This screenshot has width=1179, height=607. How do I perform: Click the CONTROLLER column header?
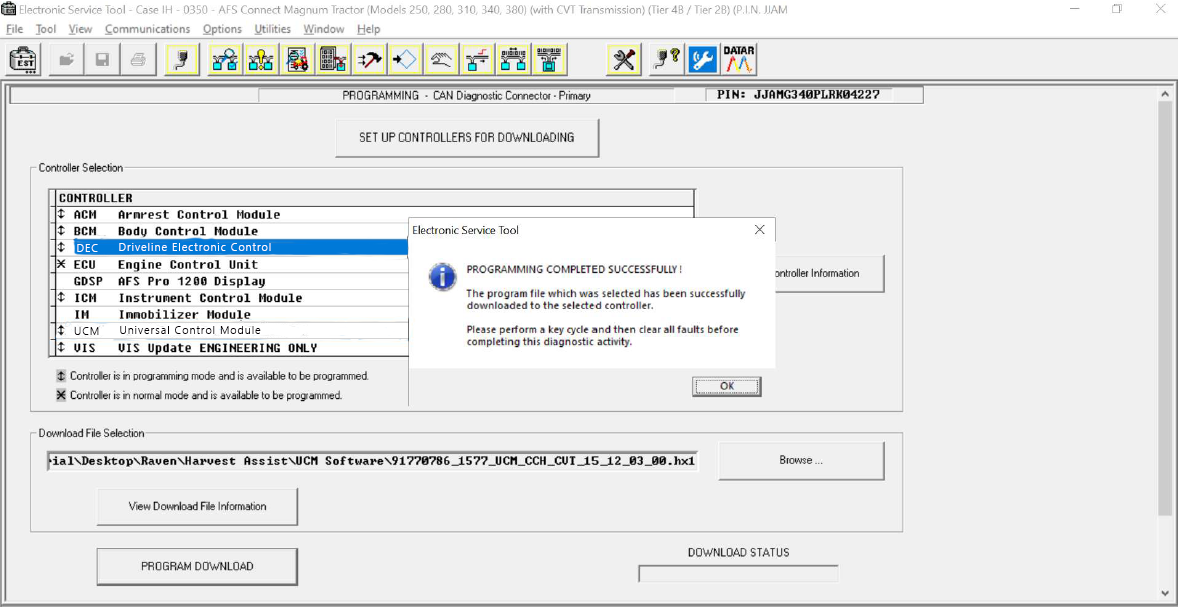[x=375, y=198]
